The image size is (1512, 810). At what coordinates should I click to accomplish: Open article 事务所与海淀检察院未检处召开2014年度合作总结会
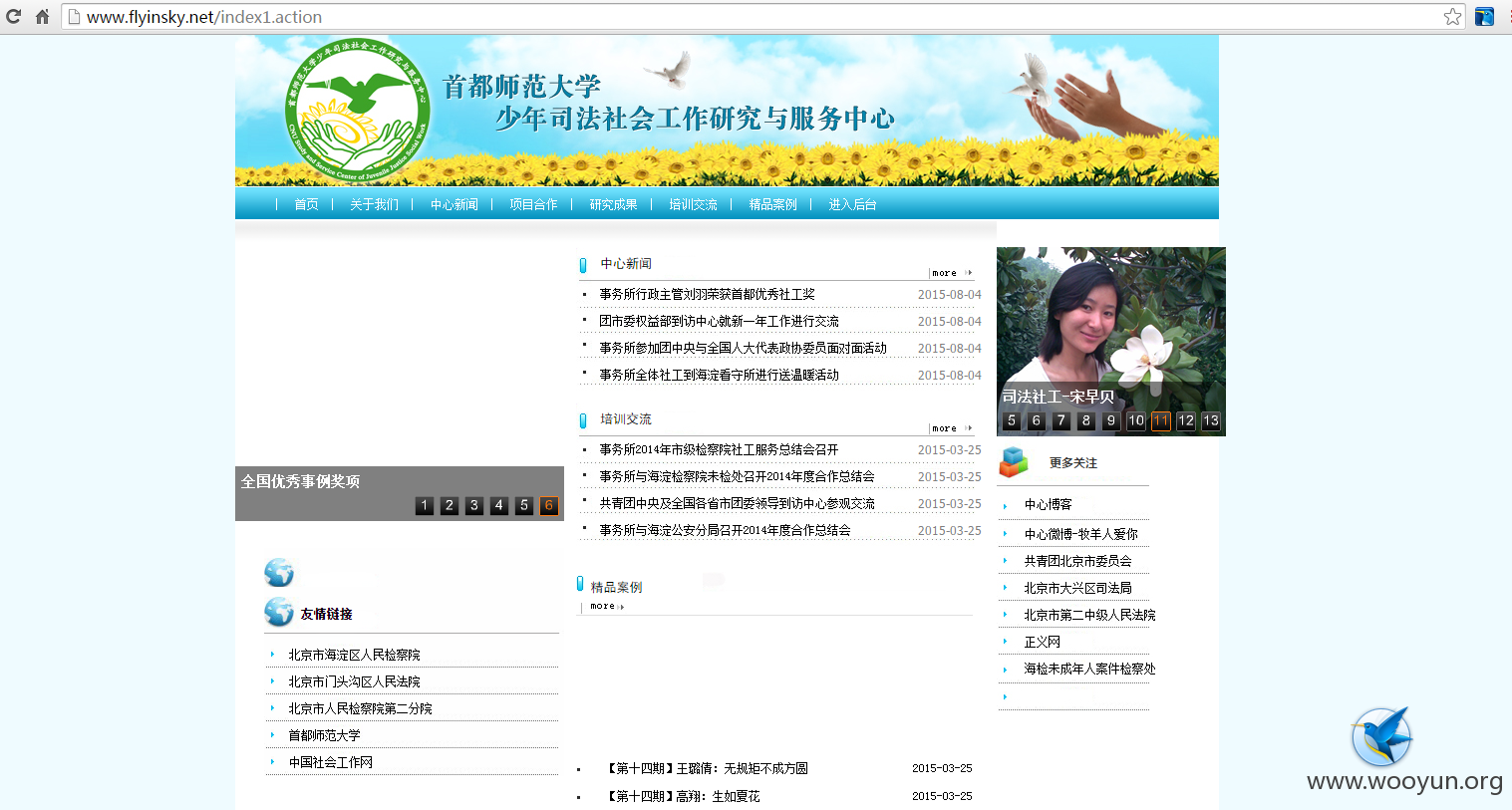click(x=737, y=476)
